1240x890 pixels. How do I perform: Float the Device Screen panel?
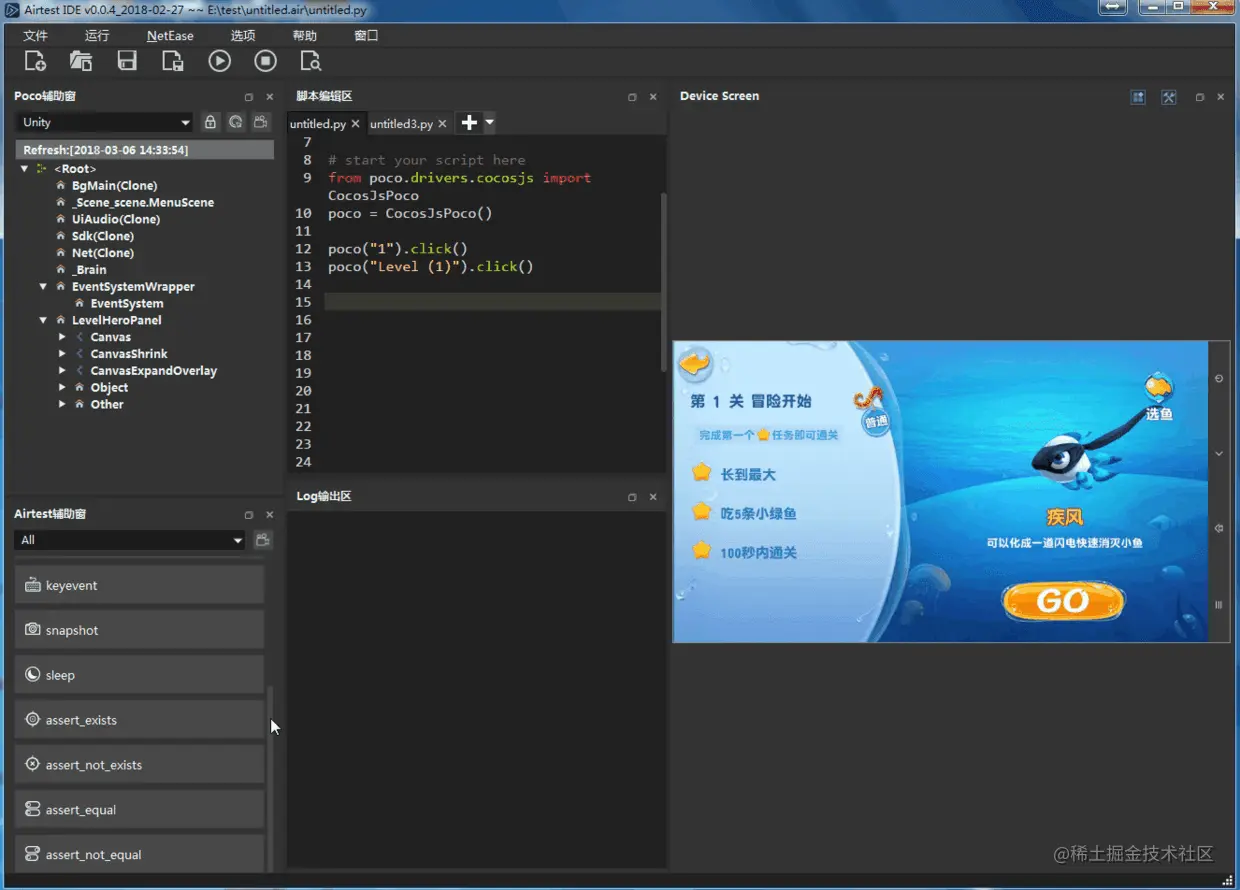[x=1200, y=97]
